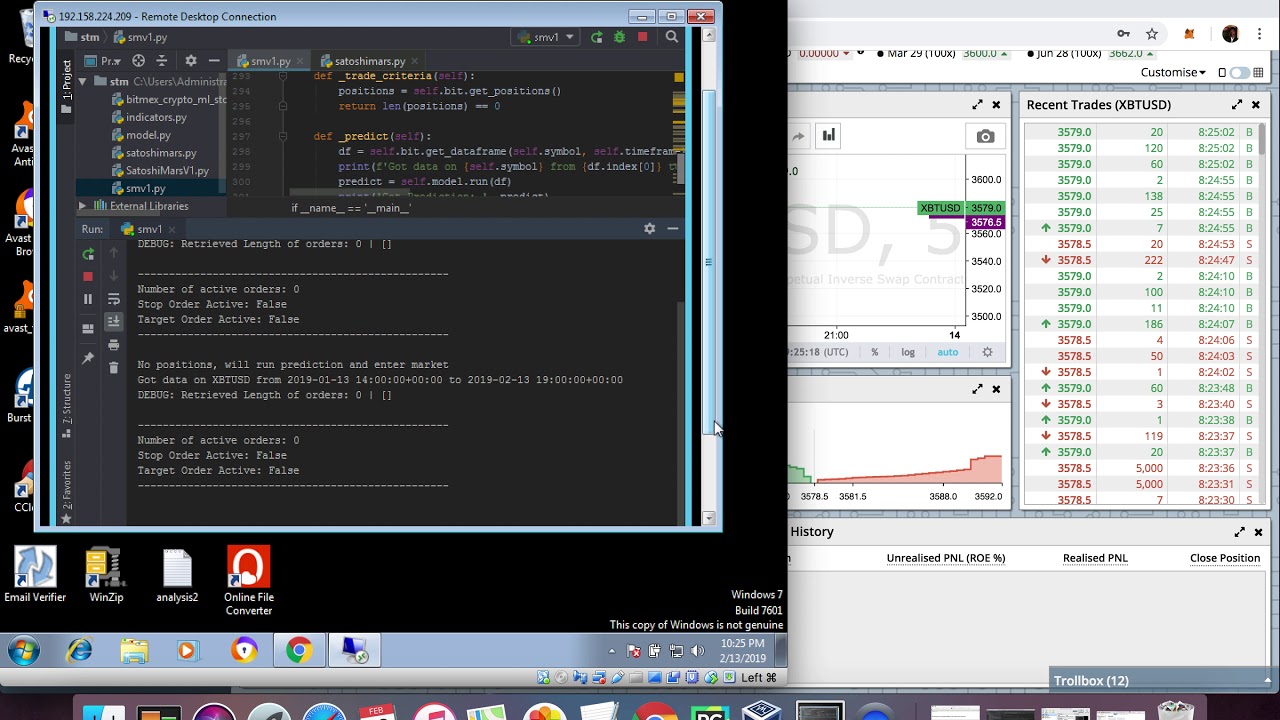Image resolution: width=1280 pixels, height=720 pixels.
Task: Print the Run console output
Action: pos(114,345)
